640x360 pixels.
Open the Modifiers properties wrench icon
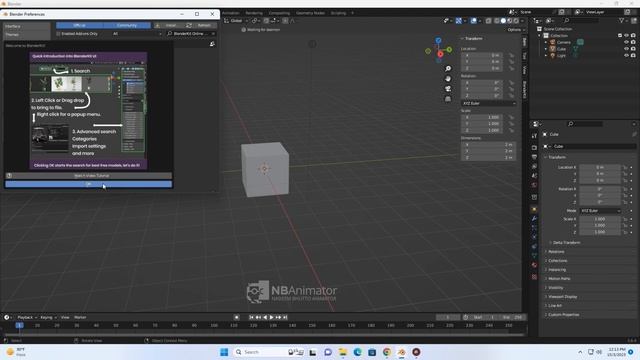tap(534, 219)
